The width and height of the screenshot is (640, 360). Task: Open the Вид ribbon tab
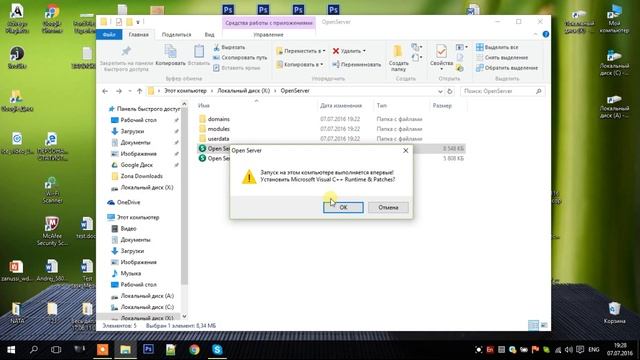[x=209, y=35]
